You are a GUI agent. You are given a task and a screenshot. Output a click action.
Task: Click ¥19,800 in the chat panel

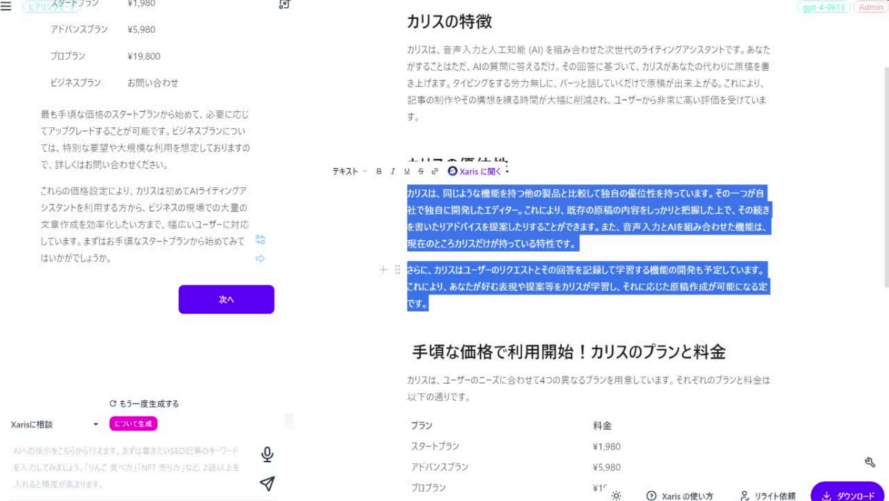click(144, 56)
